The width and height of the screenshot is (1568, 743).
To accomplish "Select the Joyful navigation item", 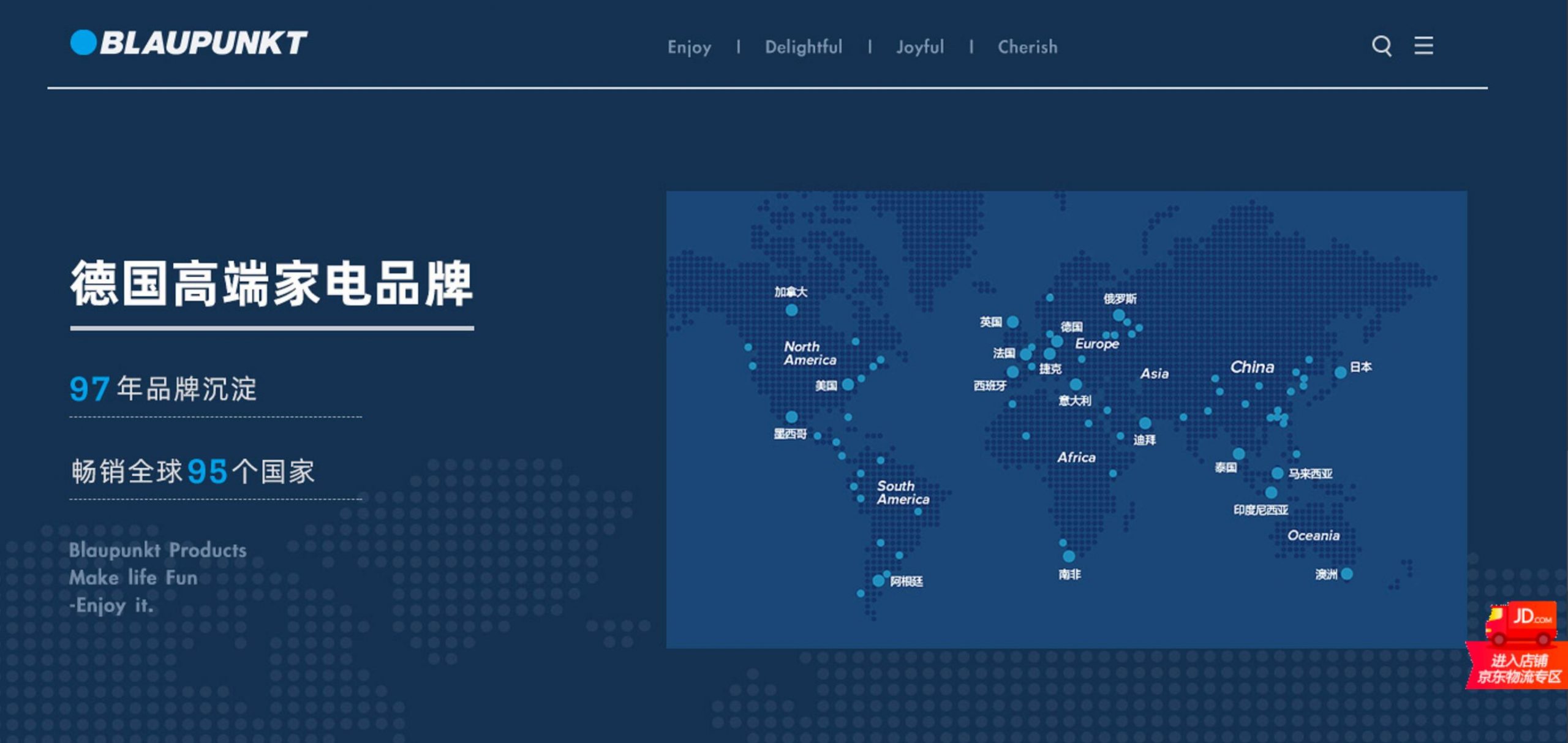I will [x=920, y=48].
